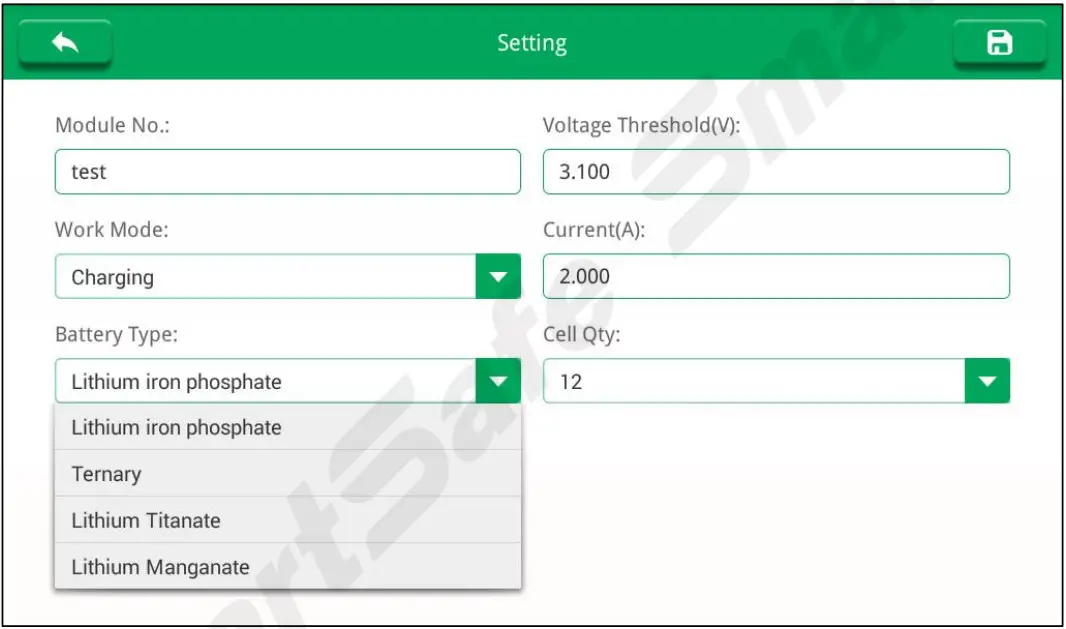1066x629 pixels.
Task: Click the Cell Qty label
Action: [x=581, y=335]
